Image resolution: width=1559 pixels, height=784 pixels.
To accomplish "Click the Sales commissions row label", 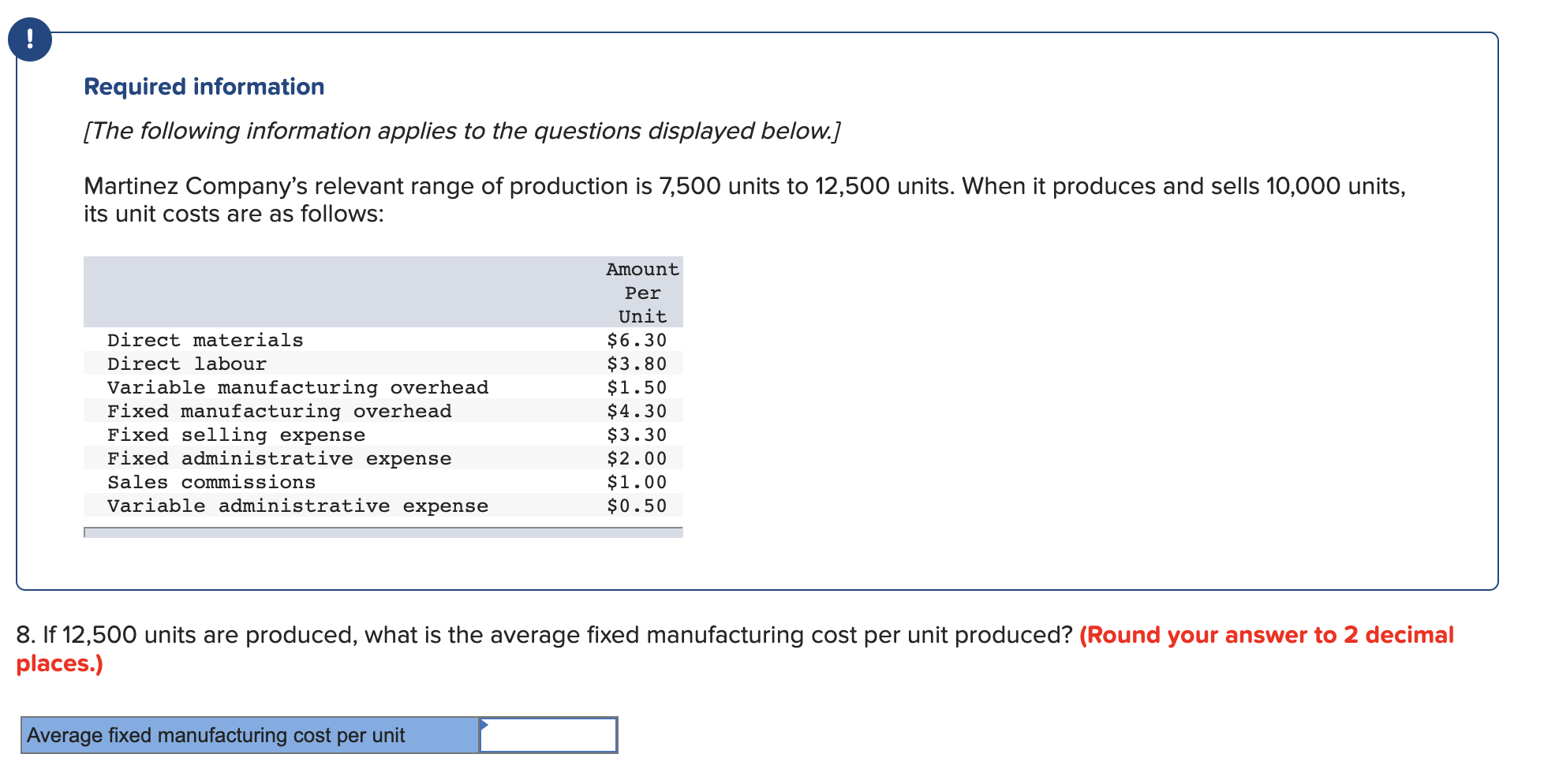I will [211, 482].
